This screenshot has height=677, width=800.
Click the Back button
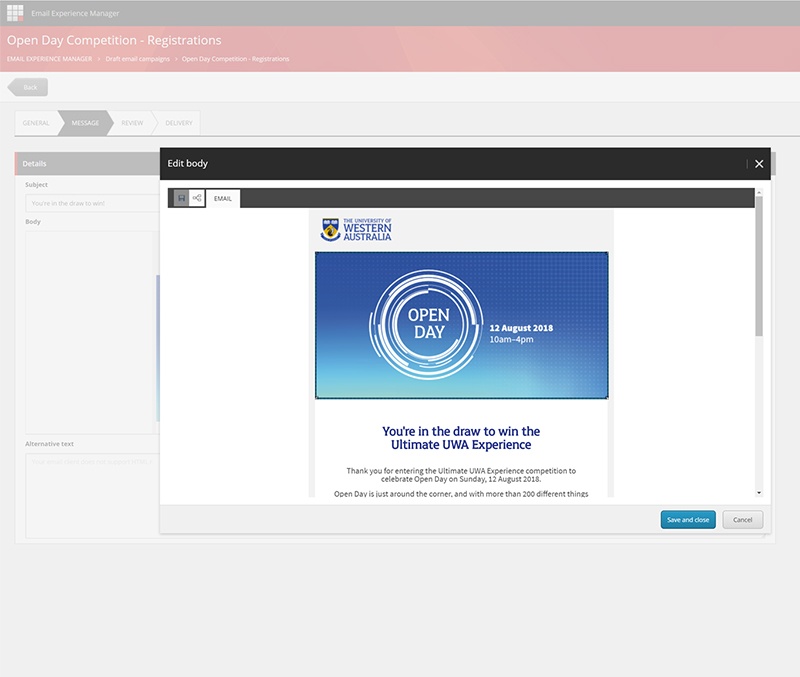(x=27, y=87)
